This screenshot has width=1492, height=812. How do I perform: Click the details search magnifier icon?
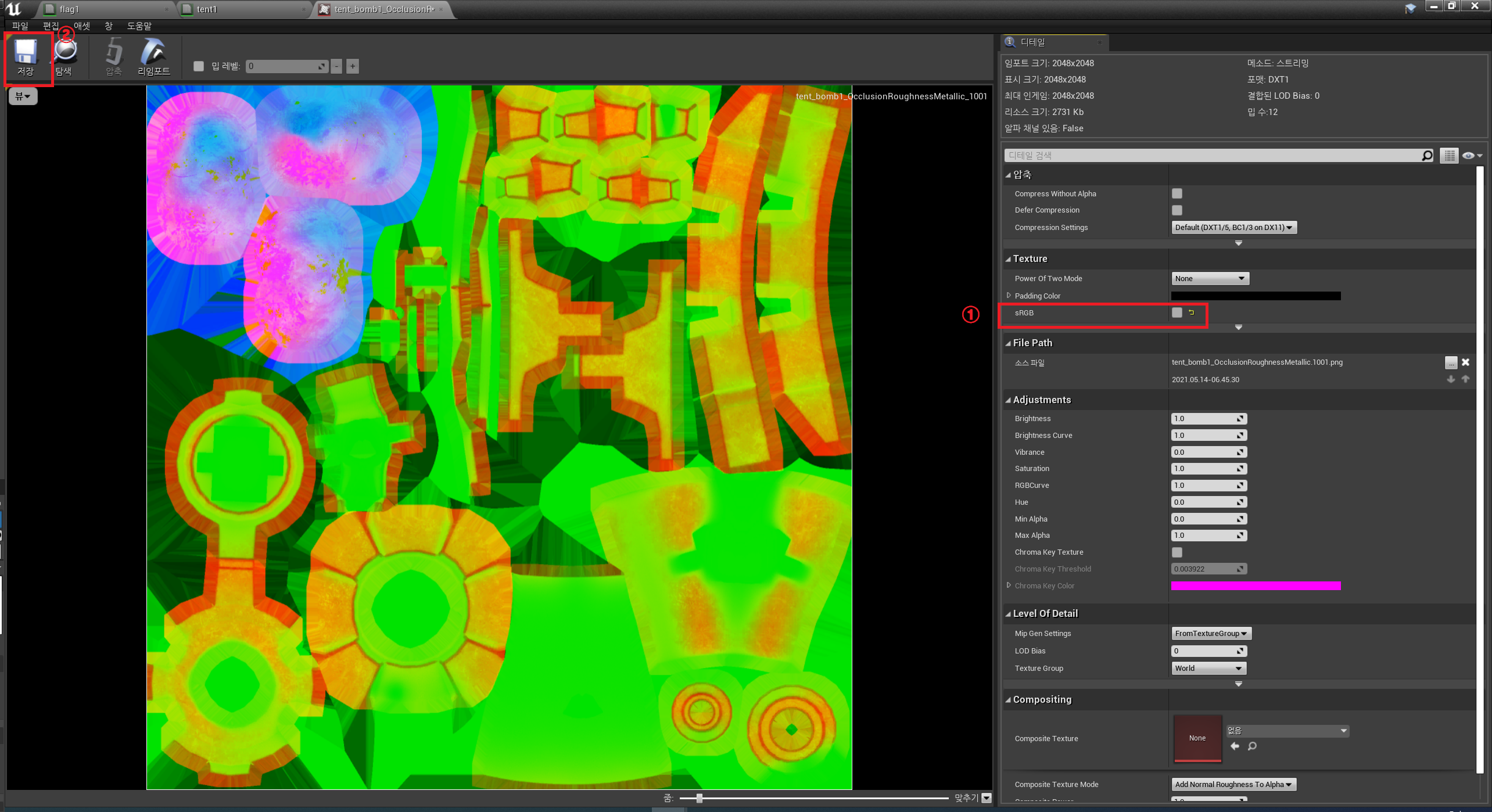pyautogui.click(x=1427, y=156)
